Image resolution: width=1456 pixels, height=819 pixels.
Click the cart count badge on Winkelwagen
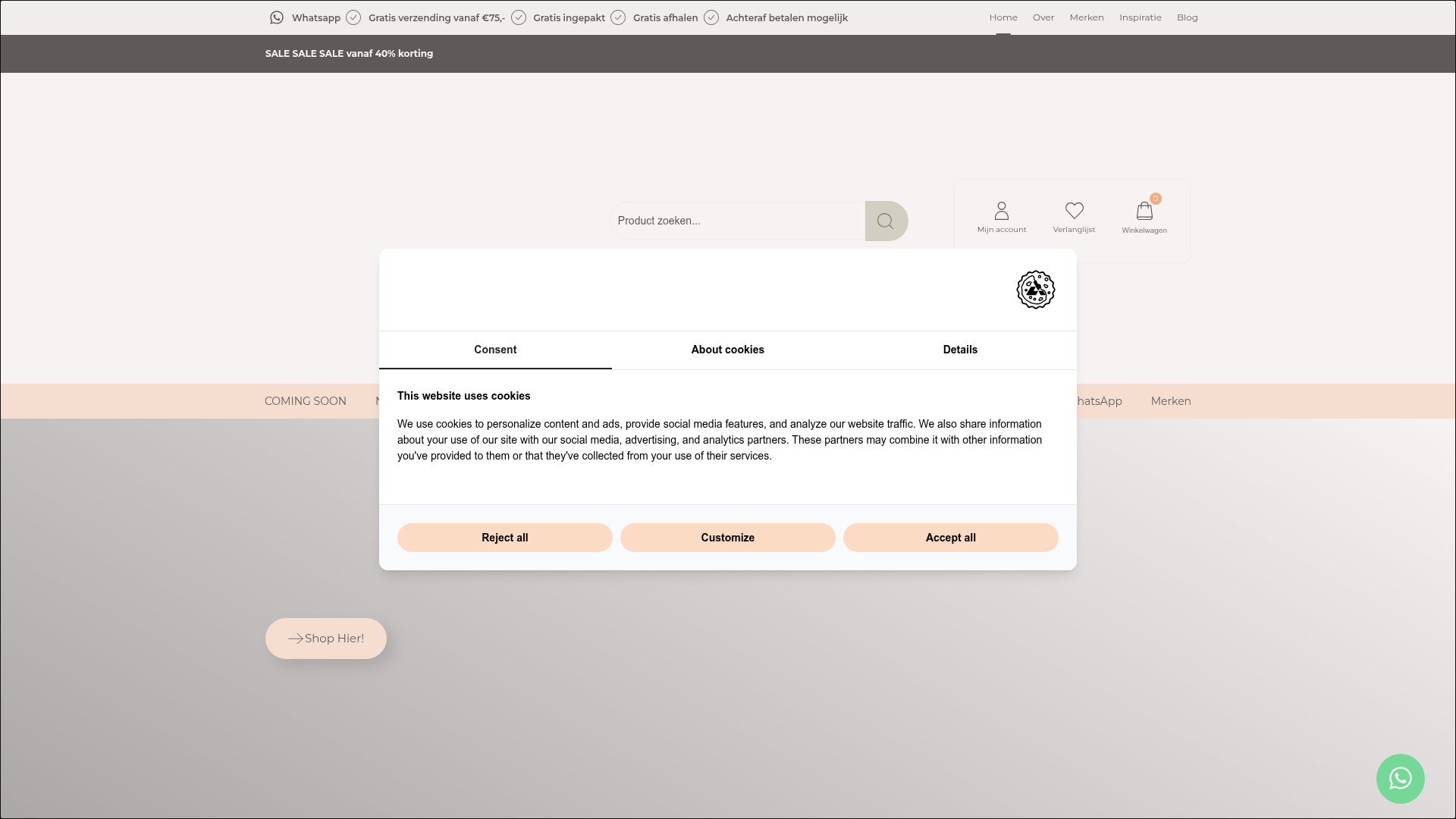(1155, 199)
